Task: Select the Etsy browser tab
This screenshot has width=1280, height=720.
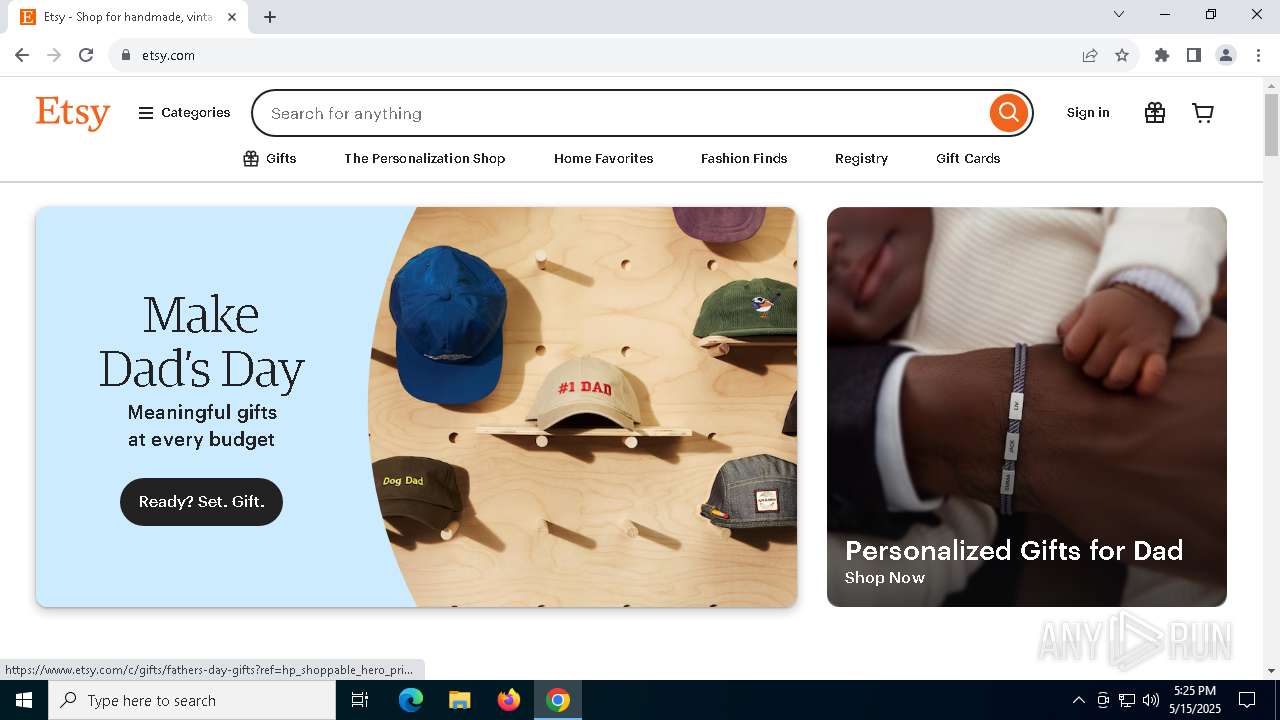Action: click(x=128, y=17)
